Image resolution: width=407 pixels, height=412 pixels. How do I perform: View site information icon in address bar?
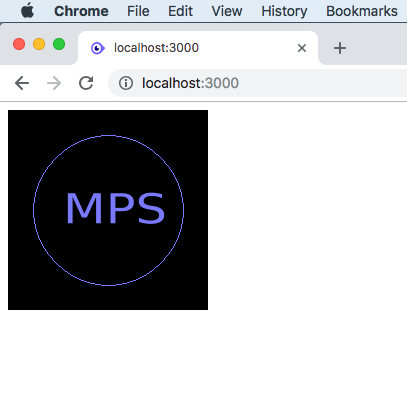point(126,83)
